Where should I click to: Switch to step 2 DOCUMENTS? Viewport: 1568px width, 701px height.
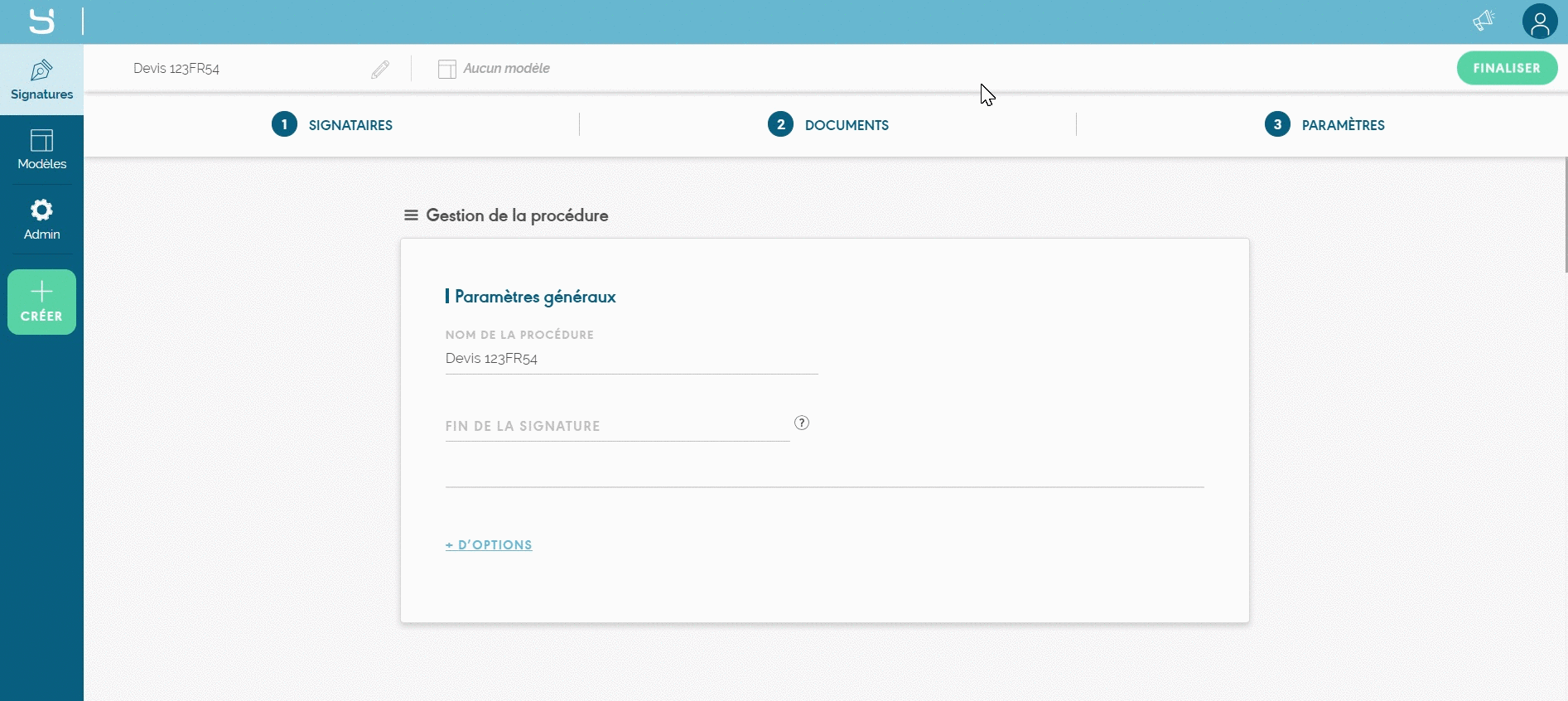pyautogui.click(x=828, y=125)
